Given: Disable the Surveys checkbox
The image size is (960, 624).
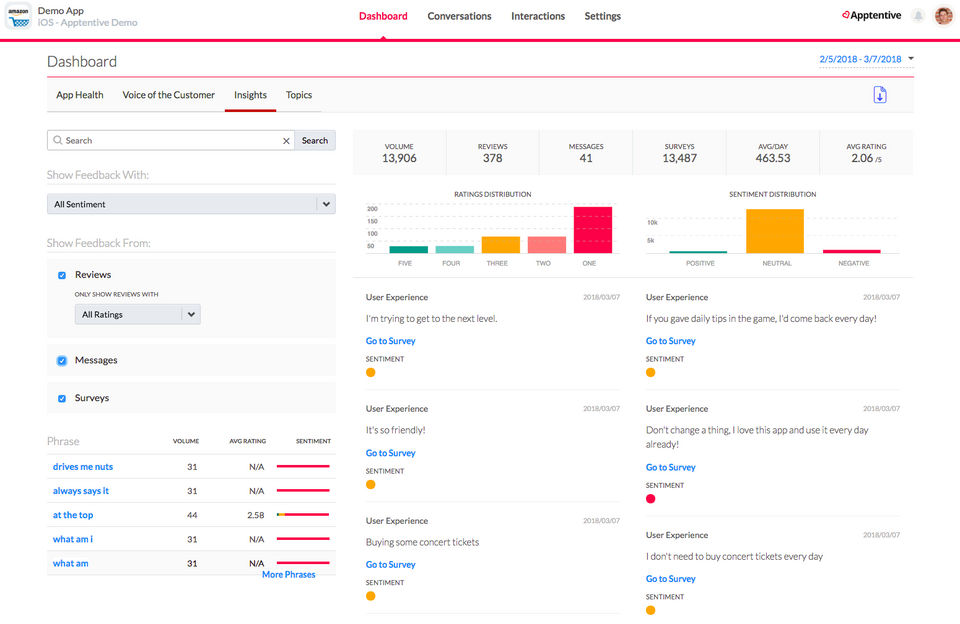Looking at the screenshot, I should click(x=62, y=398).
